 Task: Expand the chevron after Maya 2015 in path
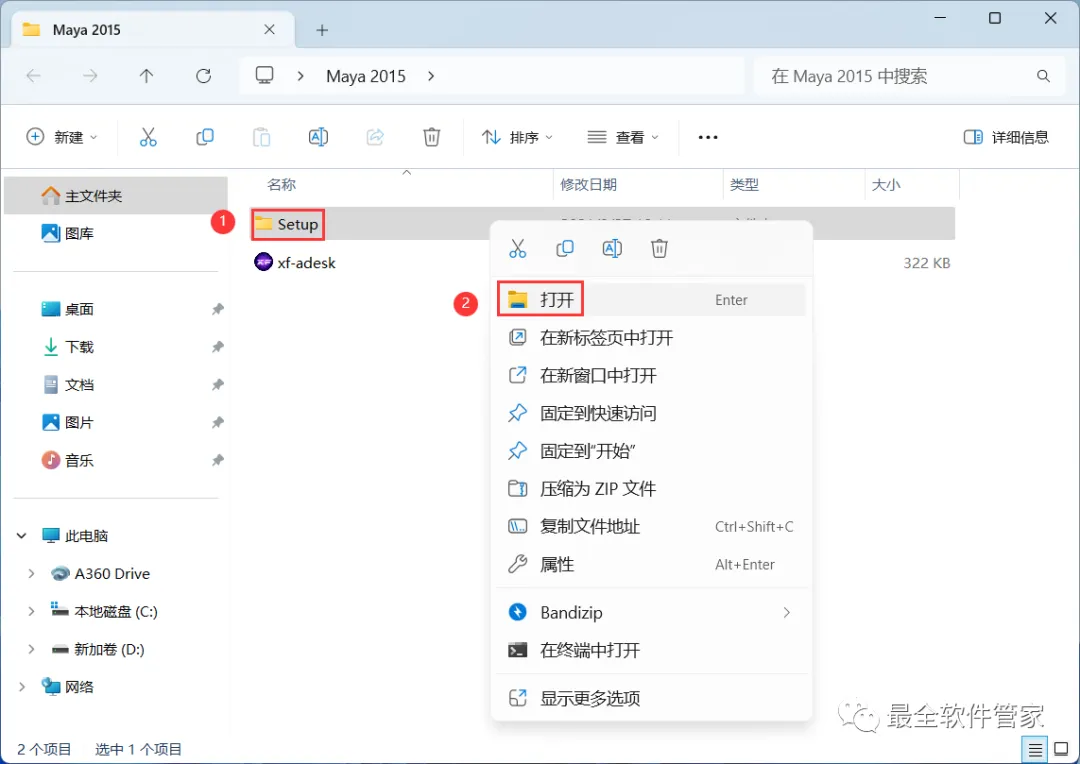(431, 76)
